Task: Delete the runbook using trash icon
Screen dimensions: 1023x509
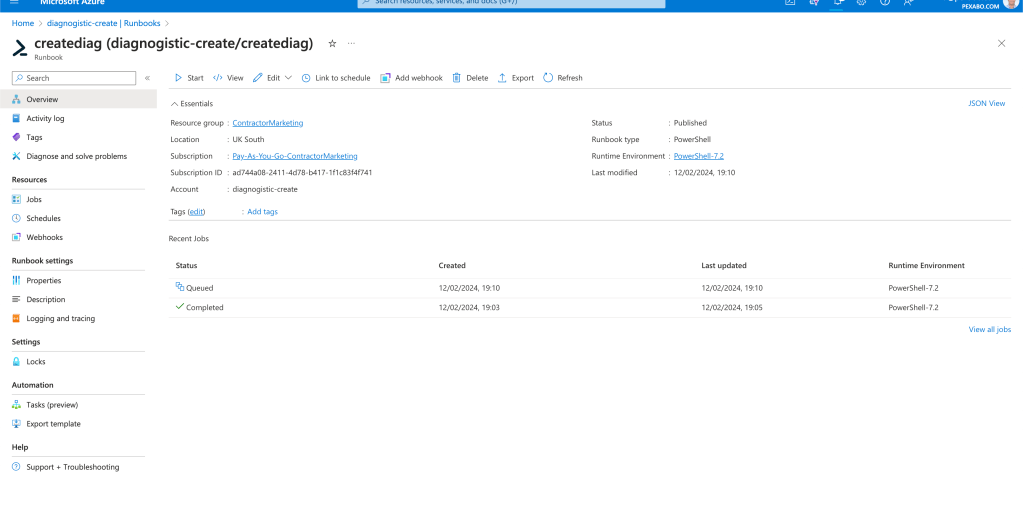Action: point(457,78)
